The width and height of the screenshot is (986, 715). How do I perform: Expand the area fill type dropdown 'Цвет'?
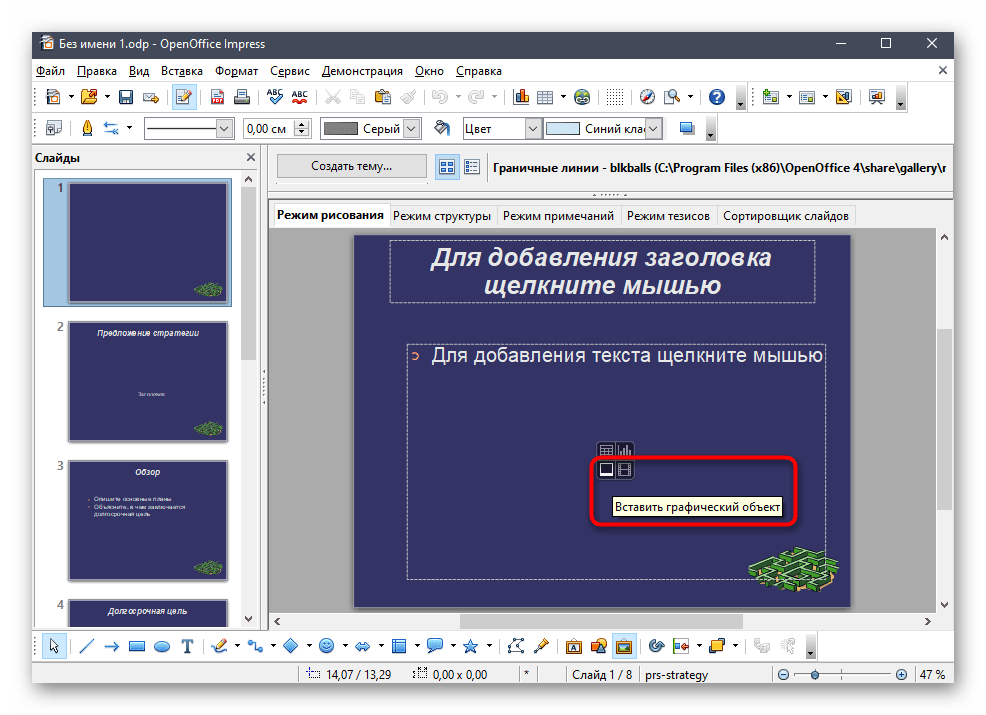pyautogui.click(x=532, y=129)
